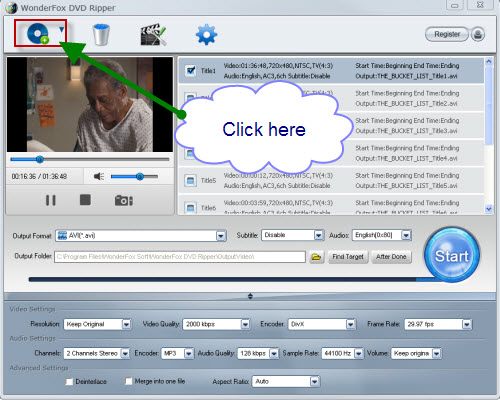Open the Subtitle dropdown

(x=318, y=235)
